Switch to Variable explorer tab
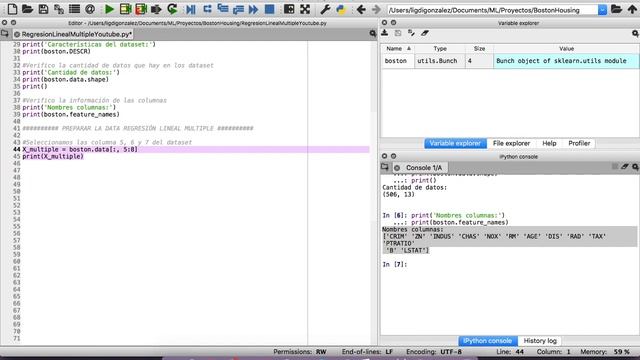Screen dimensions: 640x360 (455, 143)
